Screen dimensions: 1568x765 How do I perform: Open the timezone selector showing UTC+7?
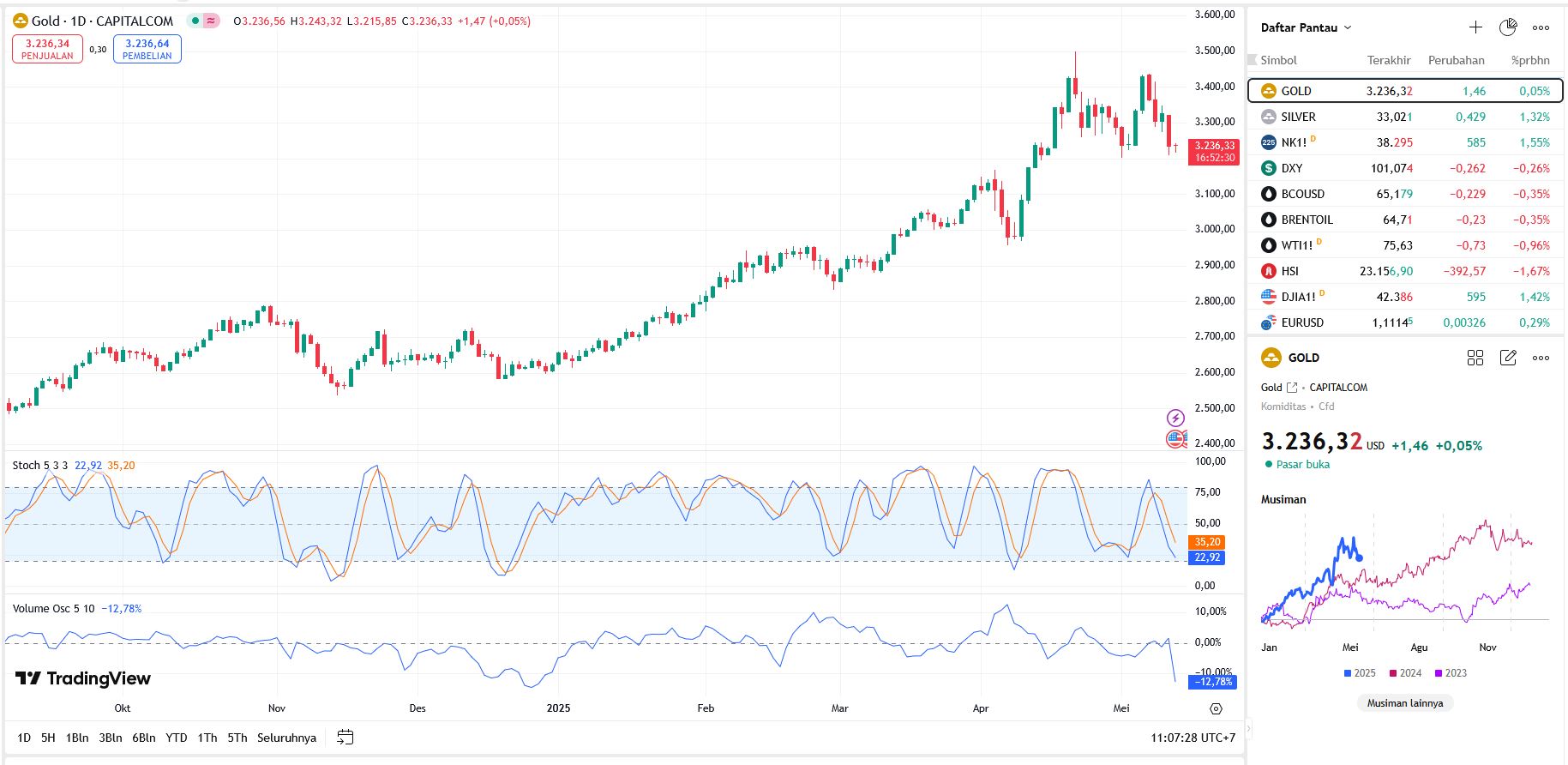[x=1193, y=738]
